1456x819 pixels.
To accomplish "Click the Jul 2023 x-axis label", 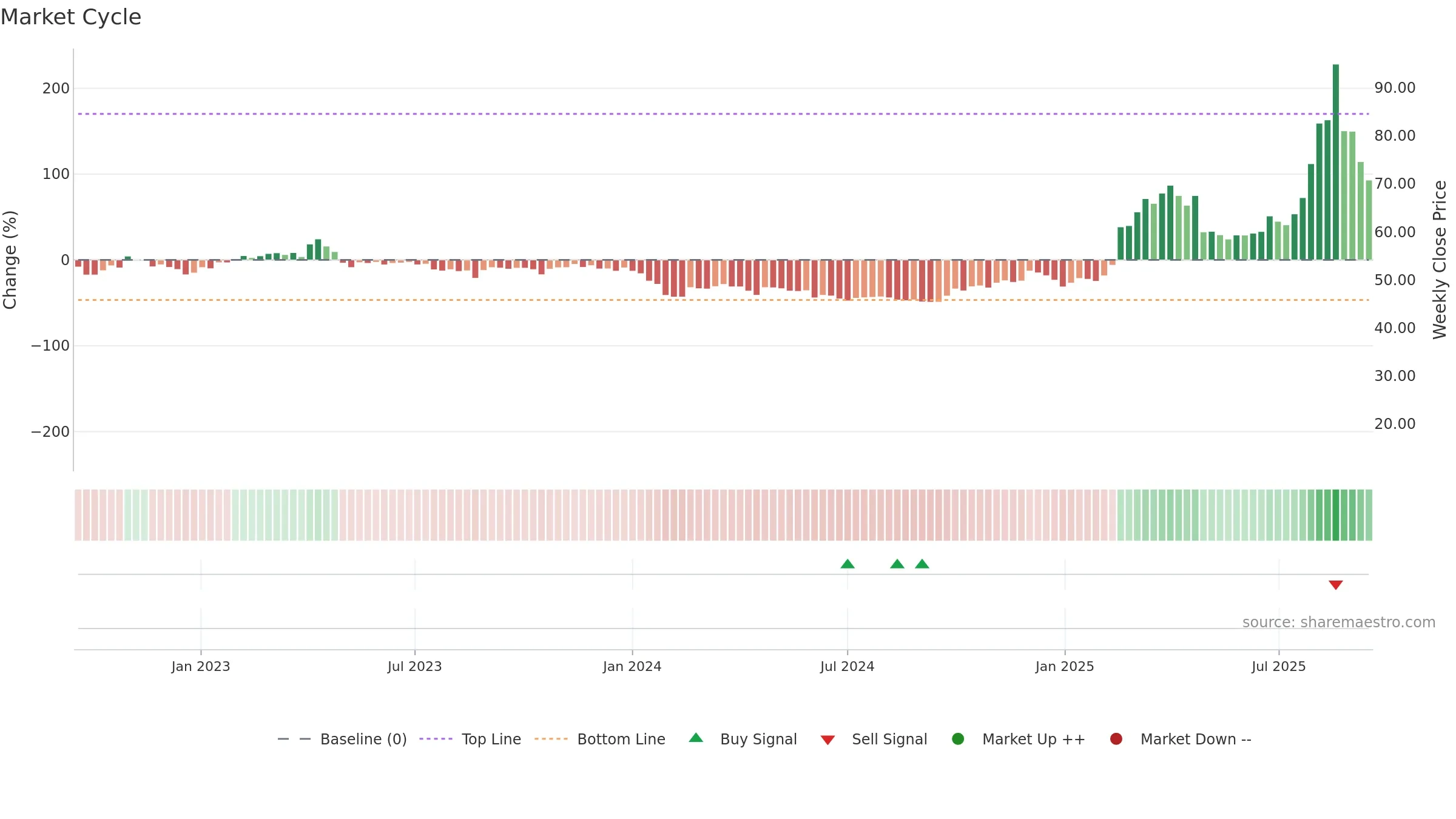I will click(415, 667).
